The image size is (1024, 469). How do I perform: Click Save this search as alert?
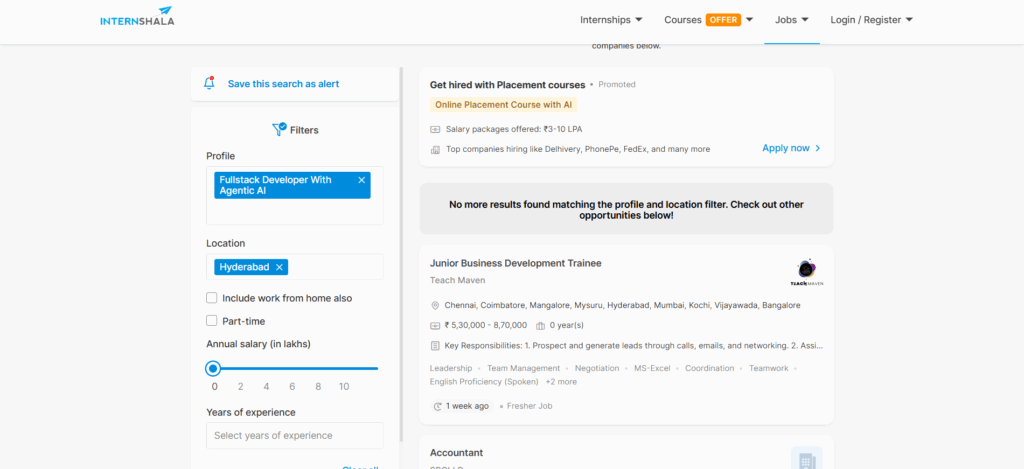[283, 84]
